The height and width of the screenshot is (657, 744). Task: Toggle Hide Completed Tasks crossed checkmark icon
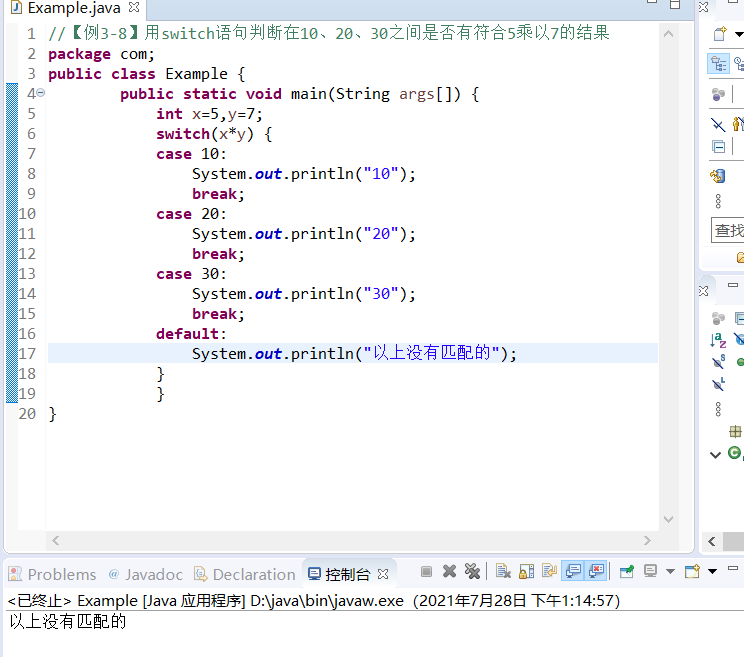point(718,125)
